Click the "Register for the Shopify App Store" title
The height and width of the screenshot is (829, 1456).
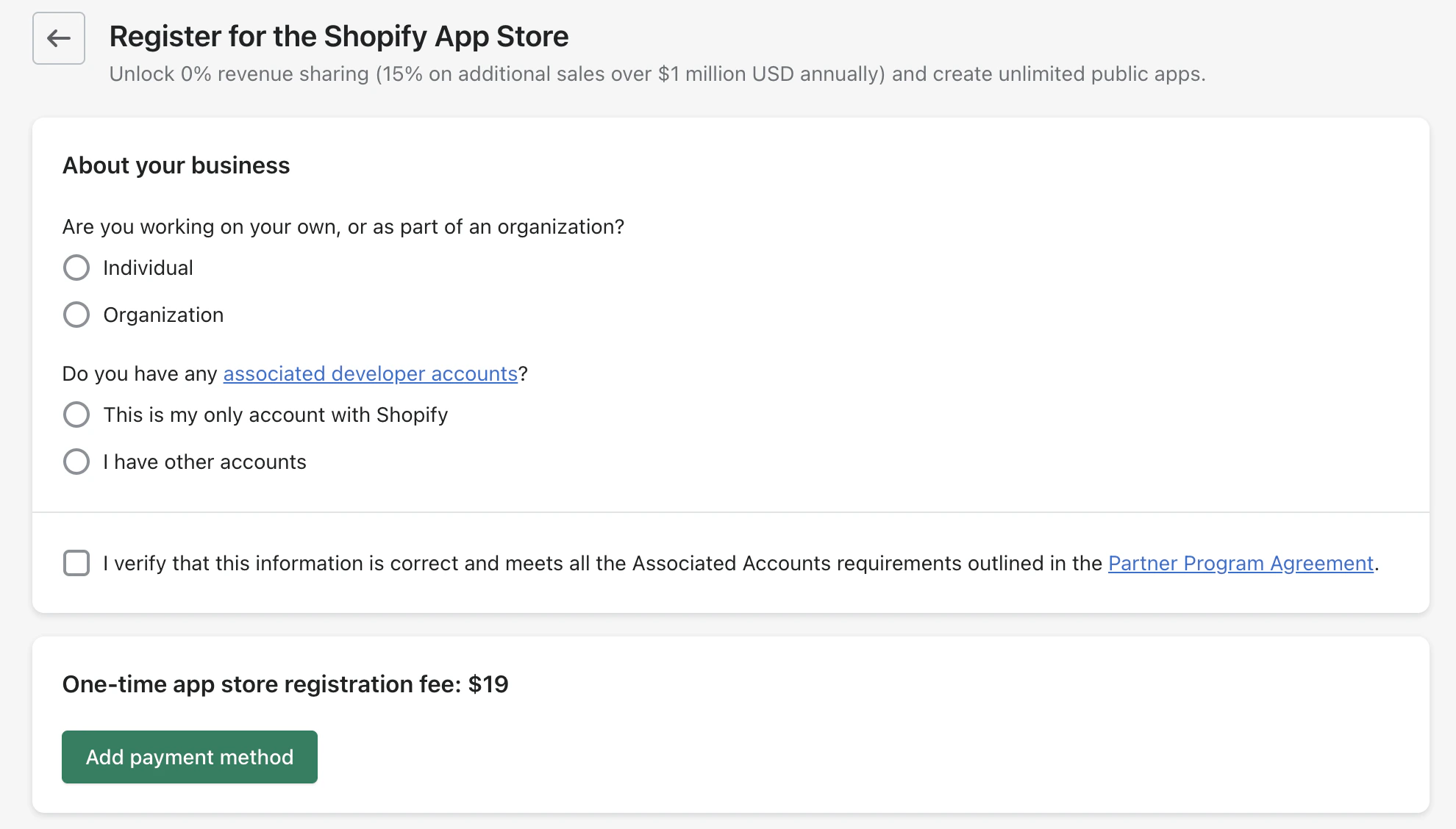coord(338,35)
